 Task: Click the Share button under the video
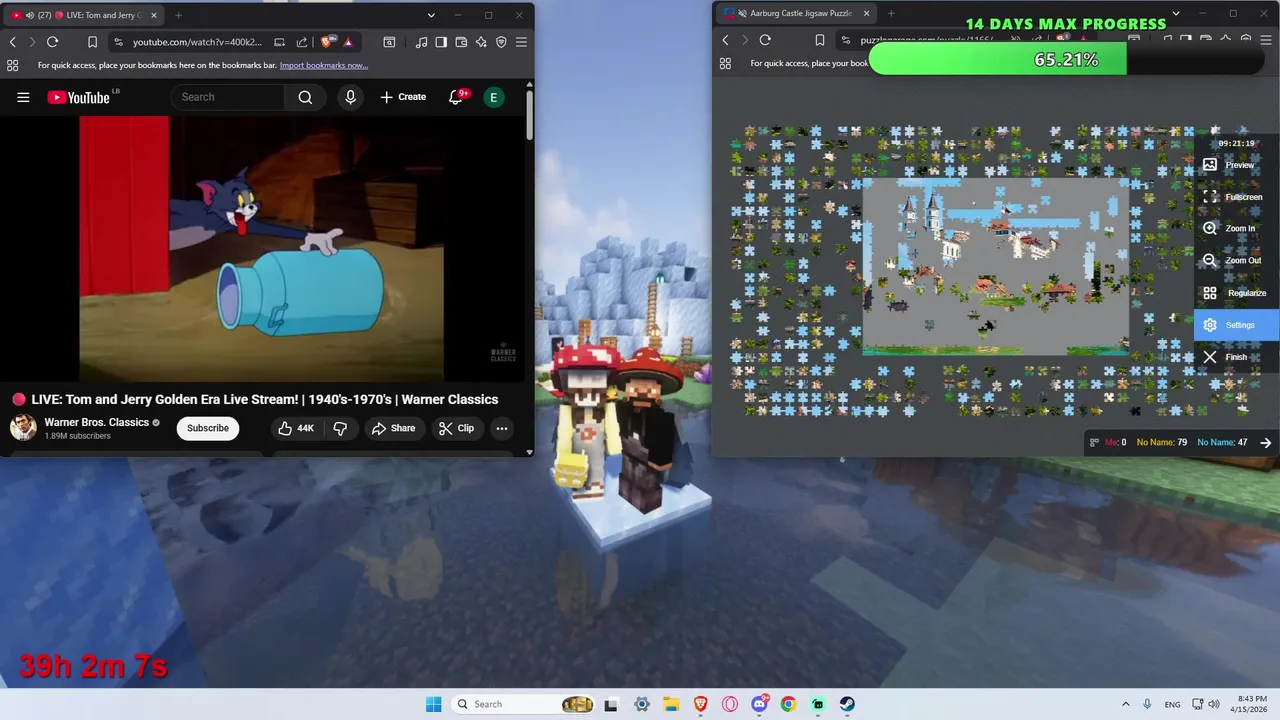point(393,428)
